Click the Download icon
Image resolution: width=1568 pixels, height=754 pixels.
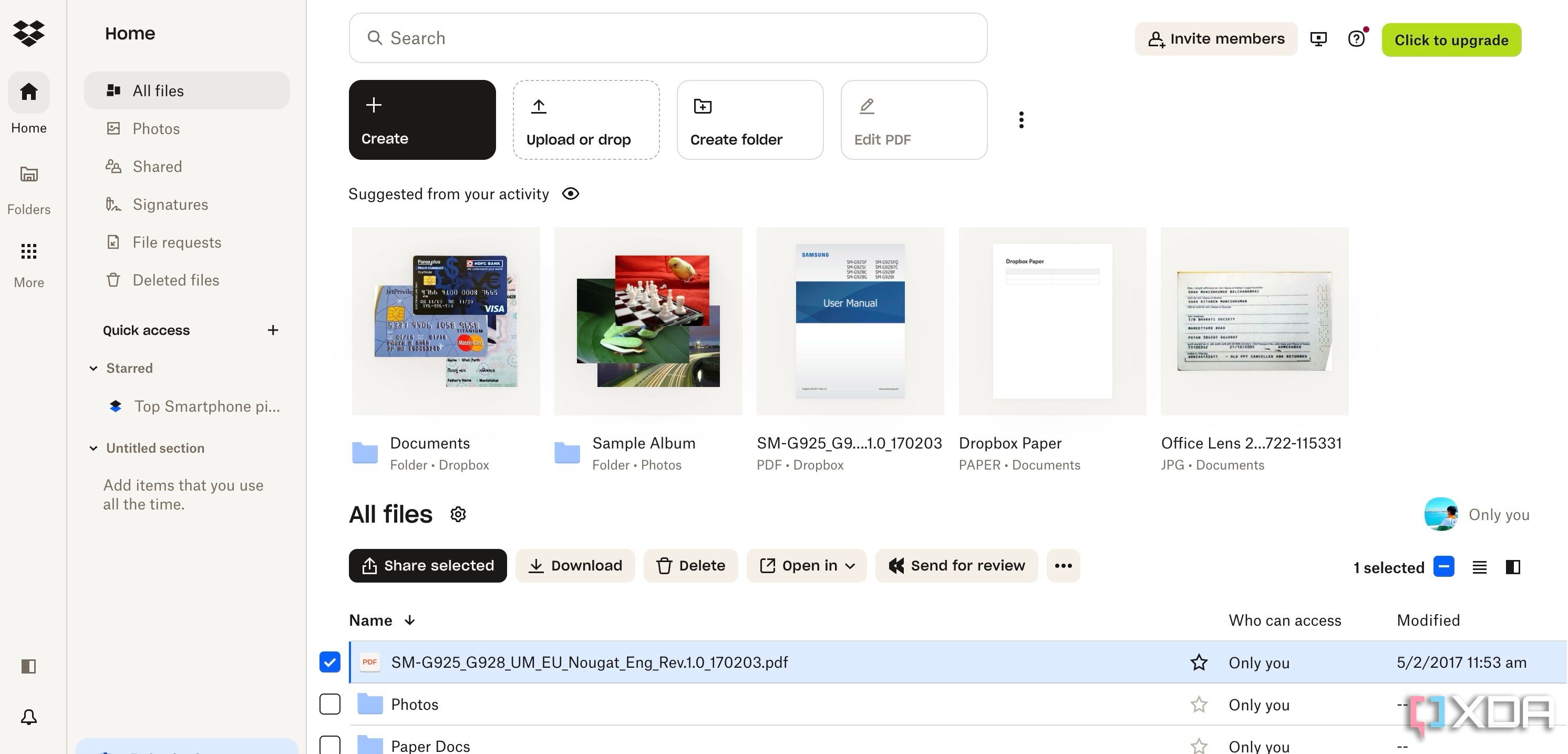[x=536, y=565]
